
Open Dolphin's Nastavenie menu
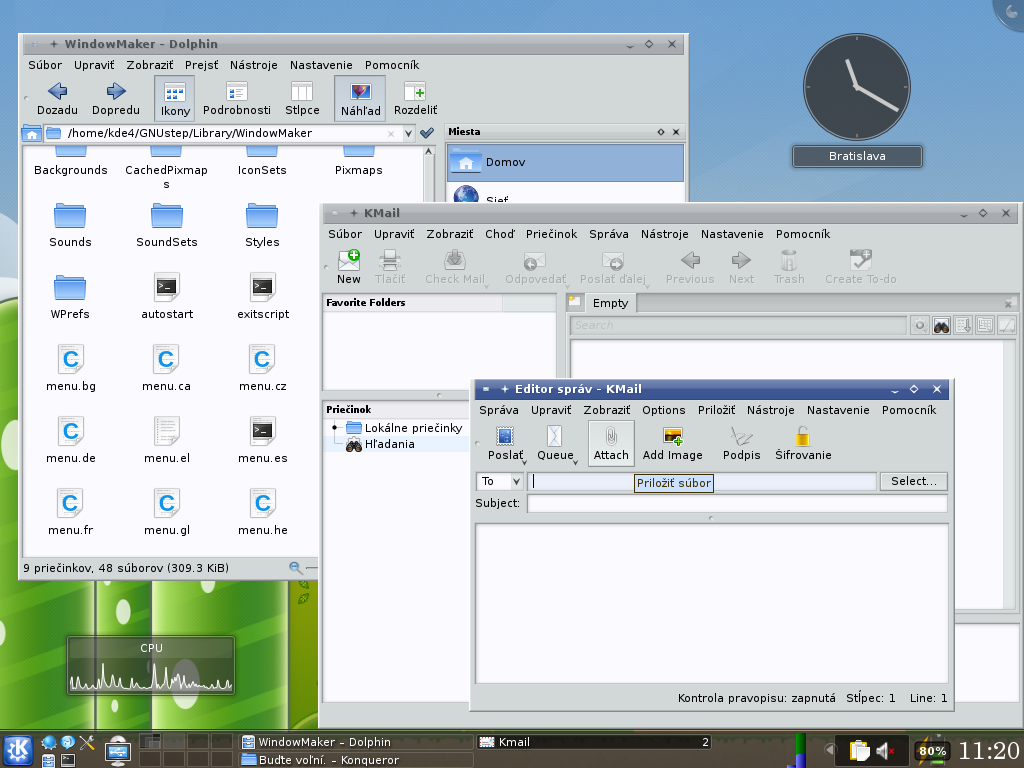point(321,65)
